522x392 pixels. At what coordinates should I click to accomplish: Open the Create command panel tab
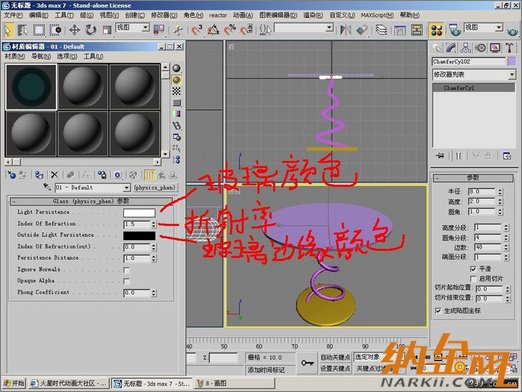[437, 48]
